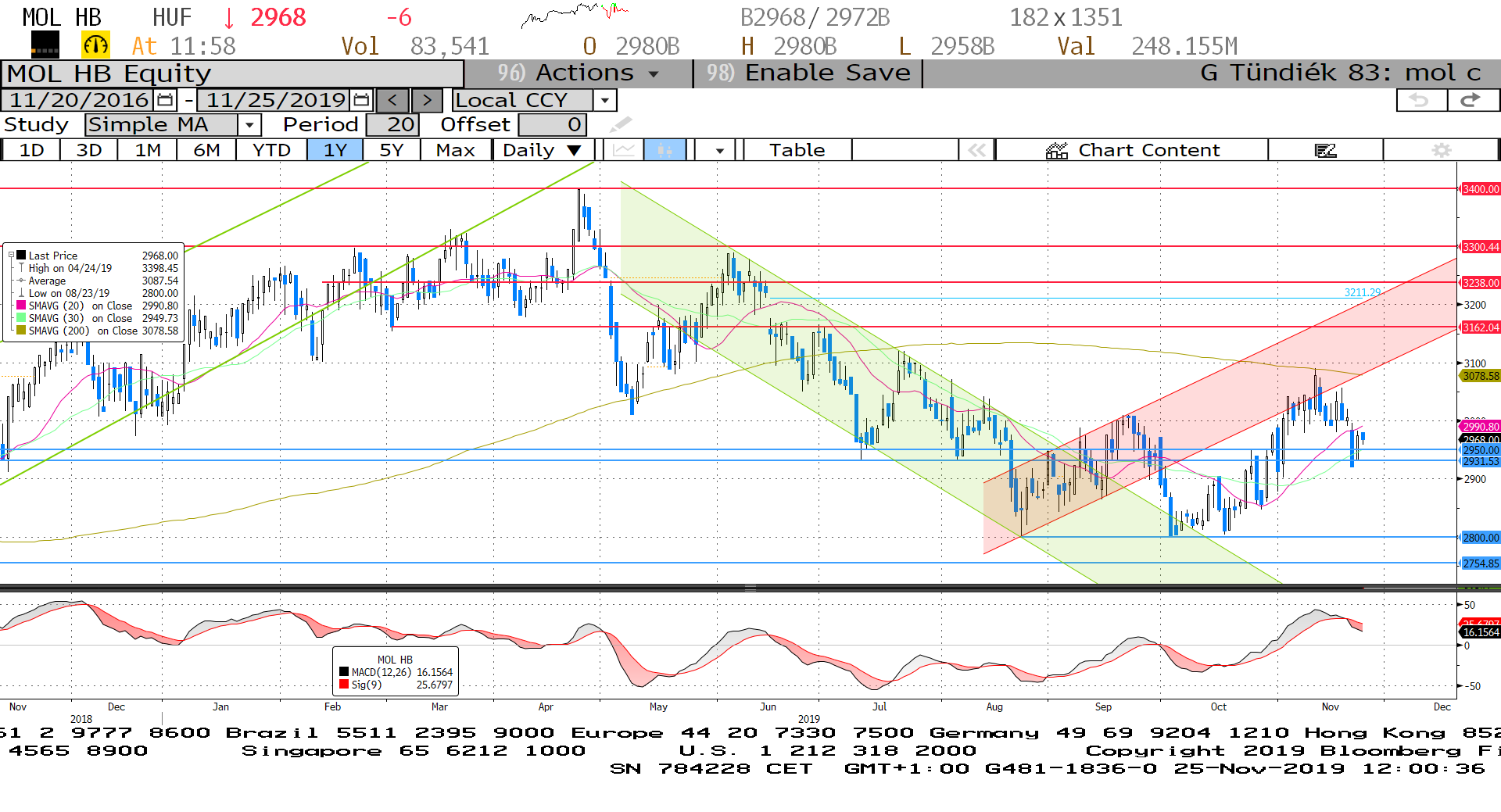Click the Chart Content button

pyautogui.click(x=1132, y=150)
